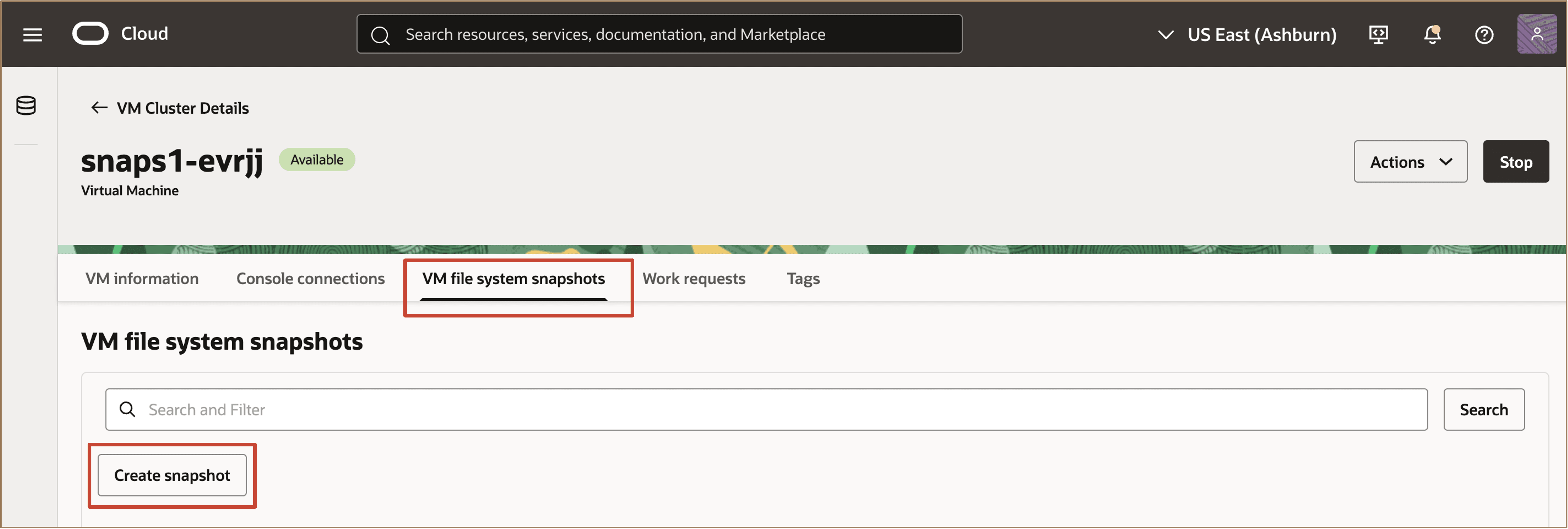1568x529 pixels.
Task: Click the back arrow to VM Cluster Details
Action: point(99,107)
